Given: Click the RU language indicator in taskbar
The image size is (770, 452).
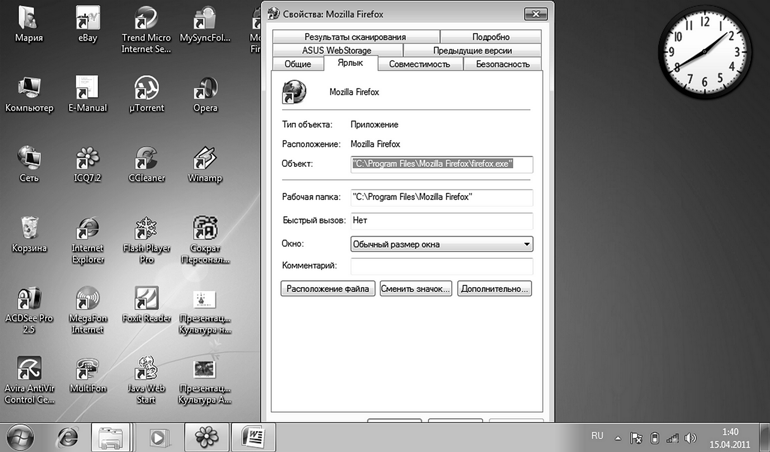Looking at the screenshot, I should [597, 437].
